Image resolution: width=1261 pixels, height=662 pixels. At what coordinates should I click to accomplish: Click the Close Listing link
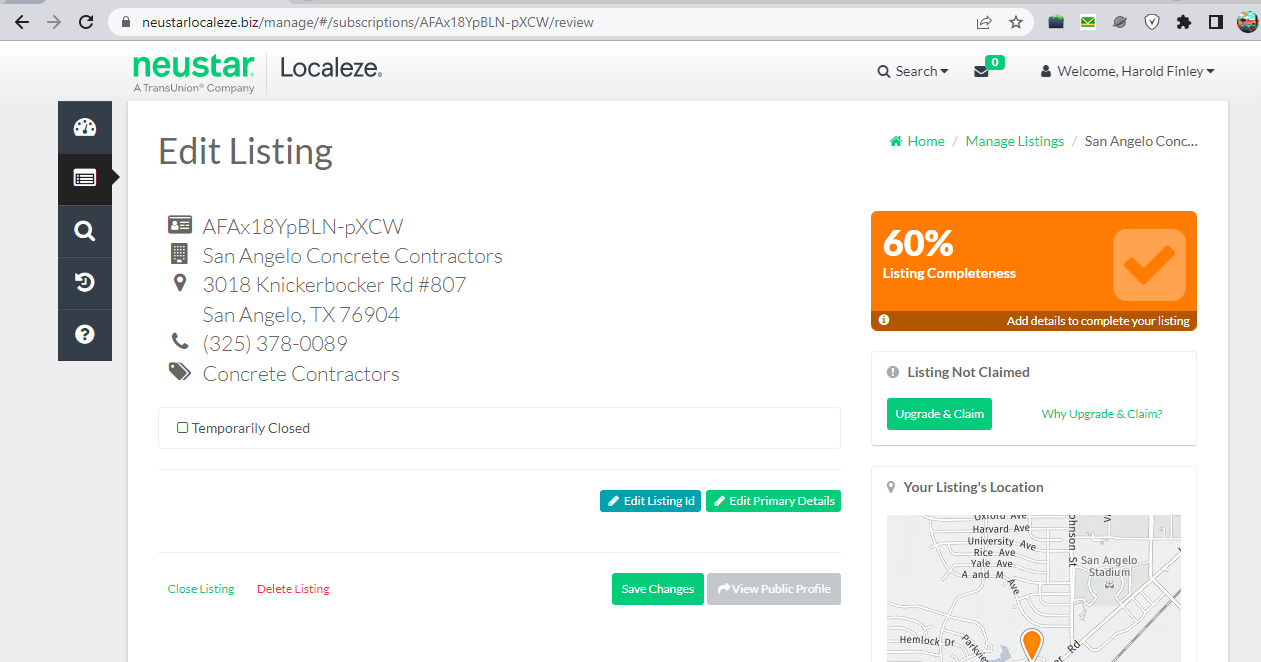click(x=201, y=589)
